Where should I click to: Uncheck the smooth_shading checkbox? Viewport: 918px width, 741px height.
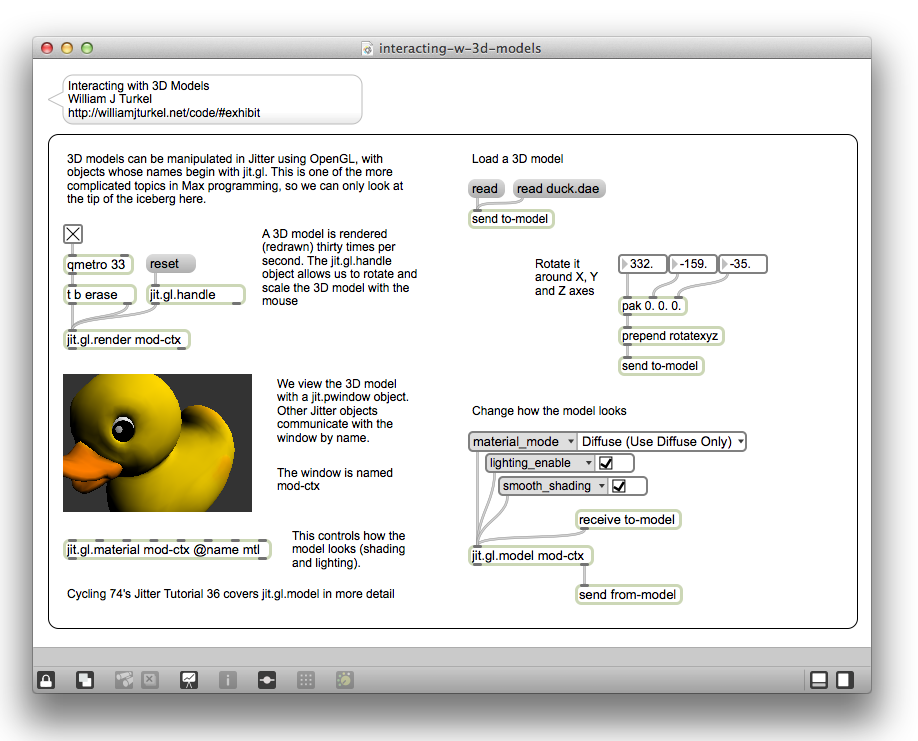619,486
